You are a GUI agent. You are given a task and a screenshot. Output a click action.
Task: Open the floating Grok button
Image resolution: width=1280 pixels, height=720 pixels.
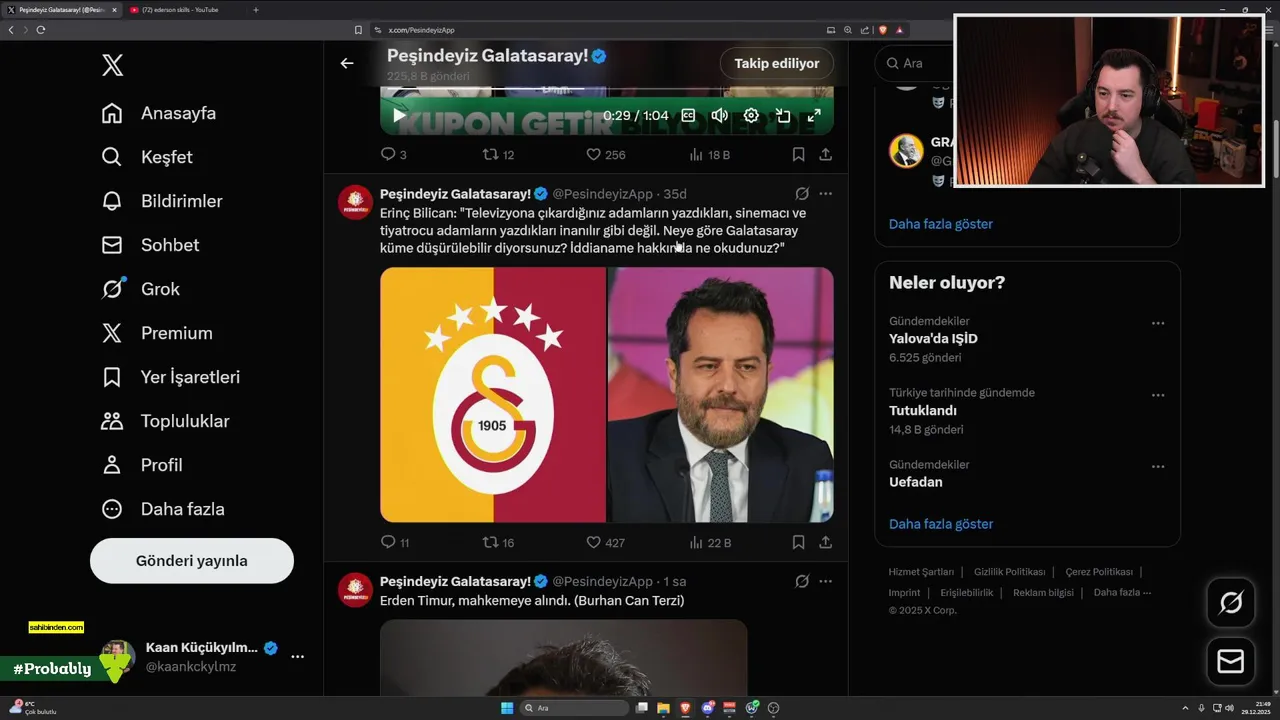(x=1230, y=603)
